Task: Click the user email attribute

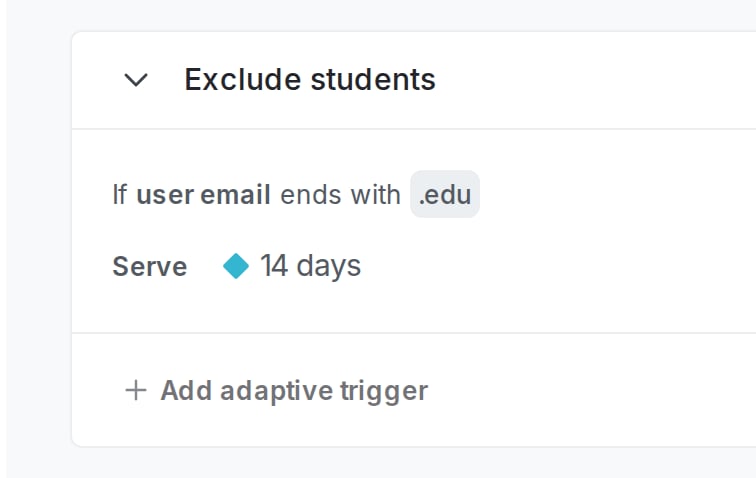Action: pyautogui.click(x=203, y=195)
